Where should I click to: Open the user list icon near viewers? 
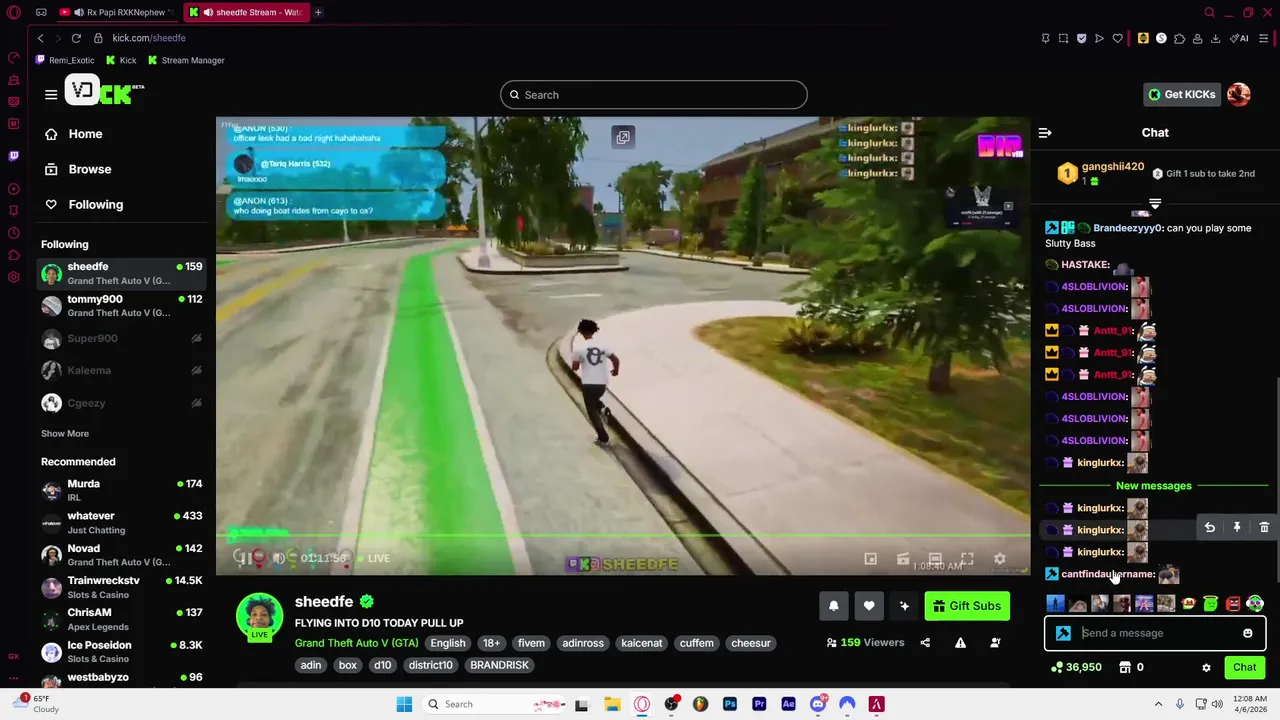(x=995, y=643)
